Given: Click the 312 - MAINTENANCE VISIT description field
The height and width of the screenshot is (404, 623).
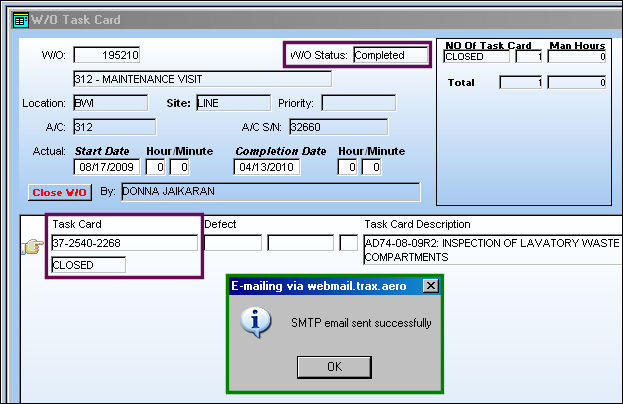Looking at the screenshot, I should (202, 79).
